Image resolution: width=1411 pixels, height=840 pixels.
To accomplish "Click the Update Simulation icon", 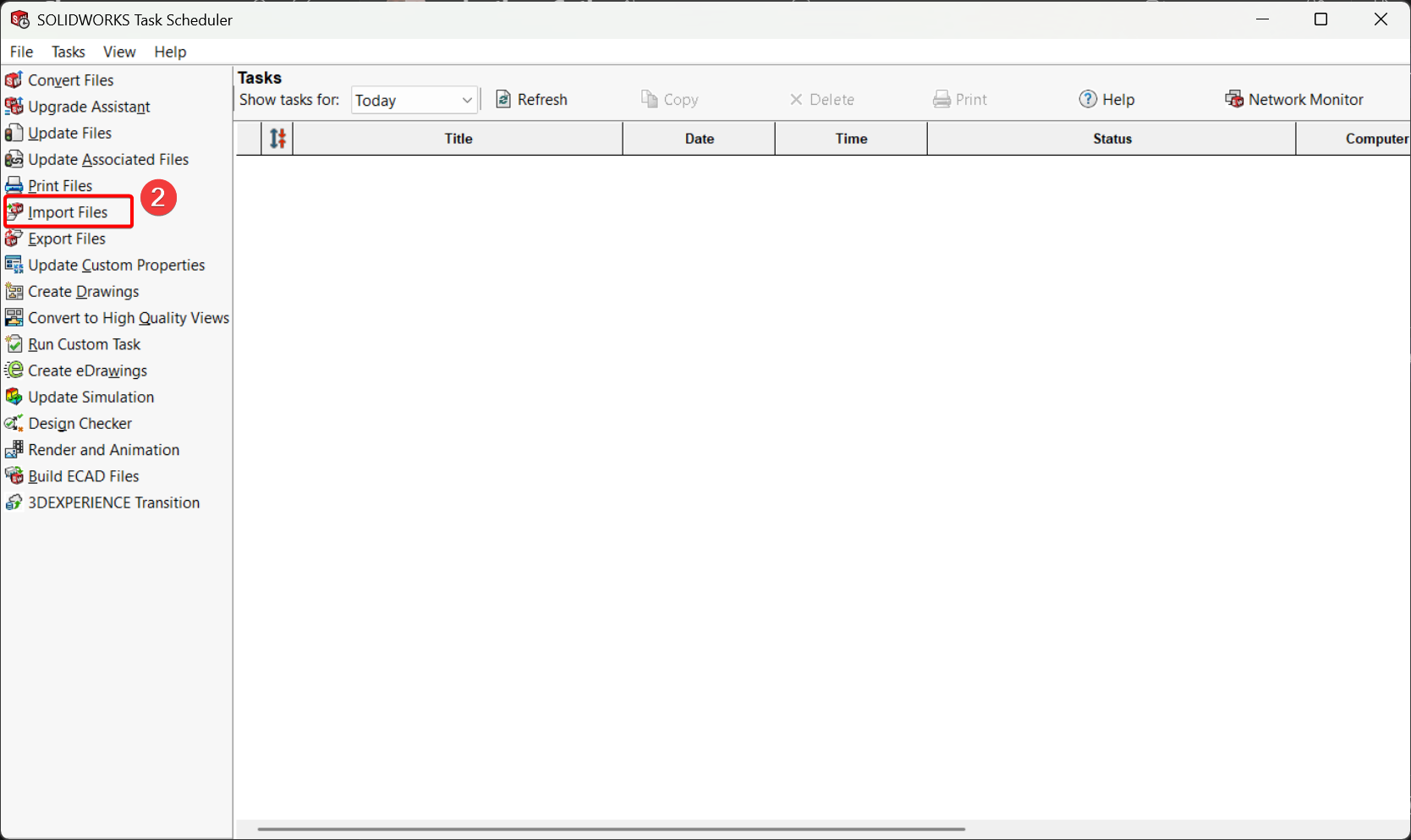I will pos(14,397).
